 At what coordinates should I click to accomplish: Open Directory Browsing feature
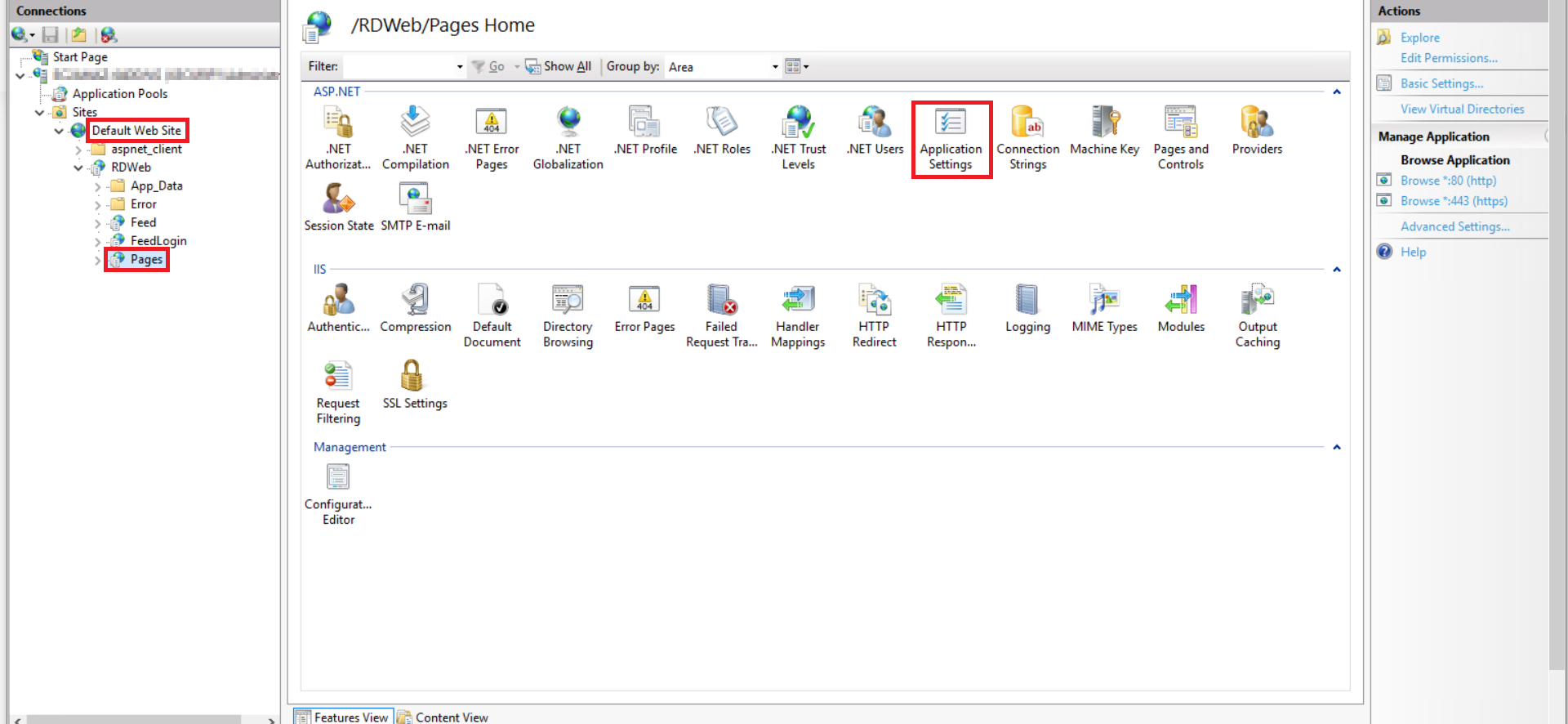tap(568, 315)
